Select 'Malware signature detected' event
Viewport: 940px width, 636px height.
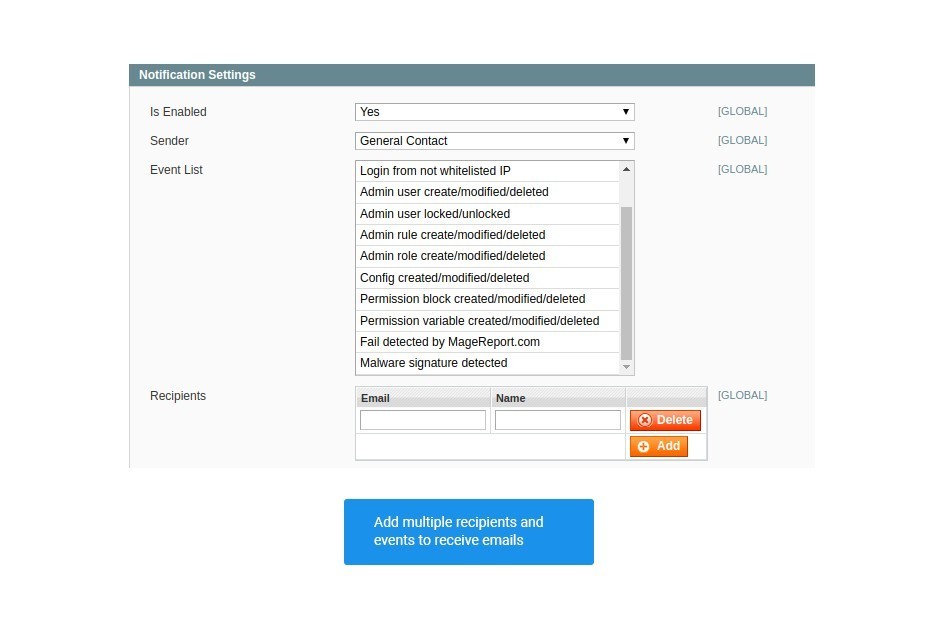tap(487, 363)
